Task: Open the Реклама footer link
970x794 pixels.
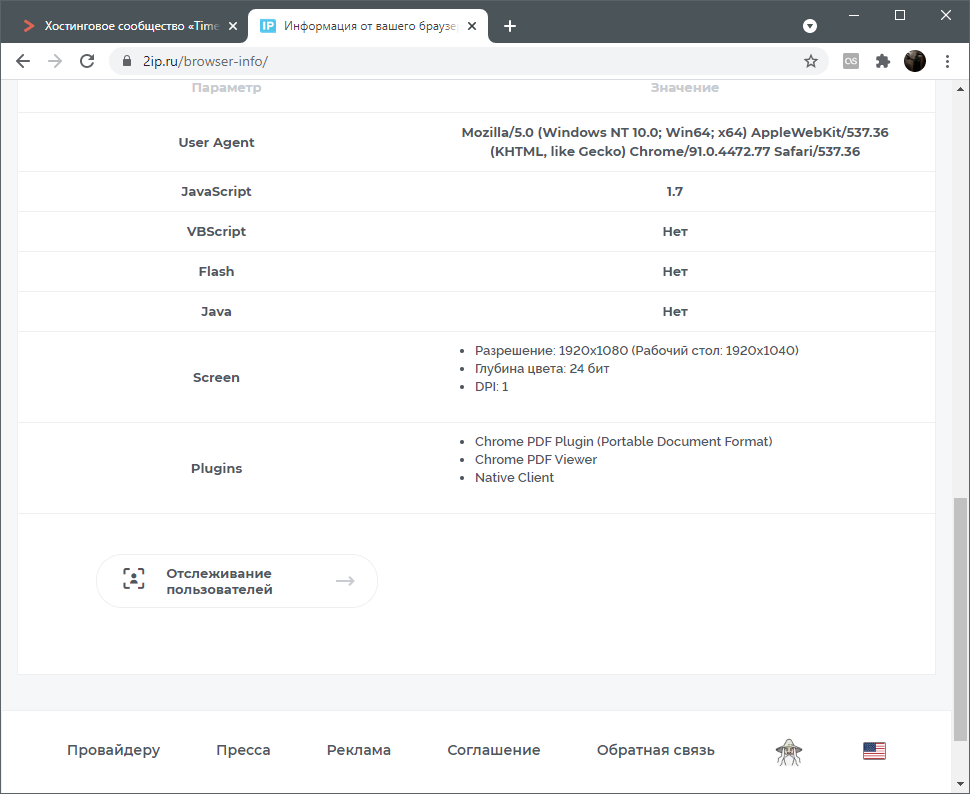Action: point(359,750)
